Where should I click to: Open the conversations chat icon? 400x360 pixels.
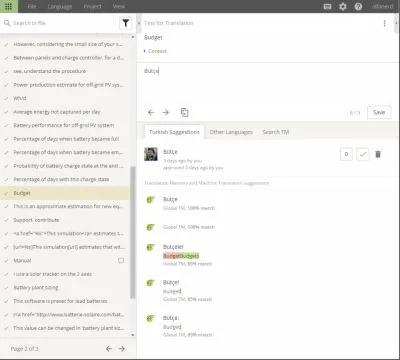(x=327, y=6)
